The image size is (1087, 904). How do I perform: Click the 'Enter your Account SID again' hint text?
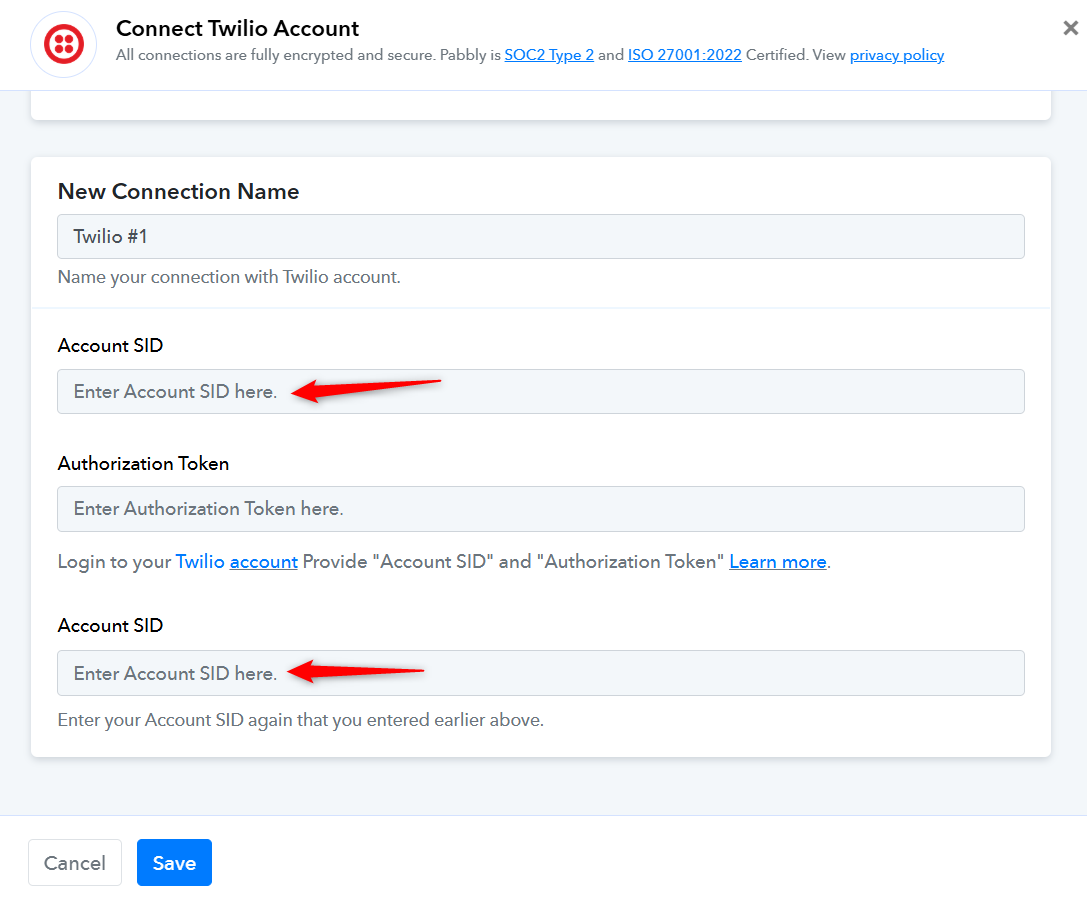(x=300, y=720)
